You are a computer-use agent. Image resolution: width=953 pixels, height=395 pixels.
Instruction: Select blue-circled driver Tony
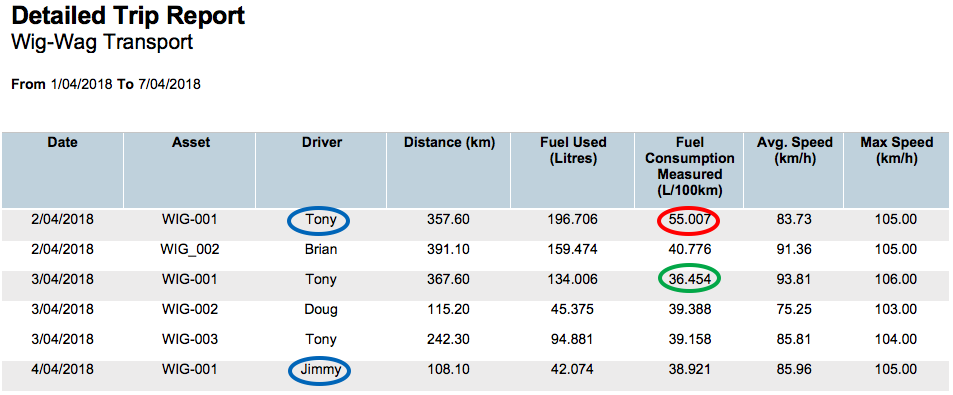pyautogui.click(x=318, y=220)
